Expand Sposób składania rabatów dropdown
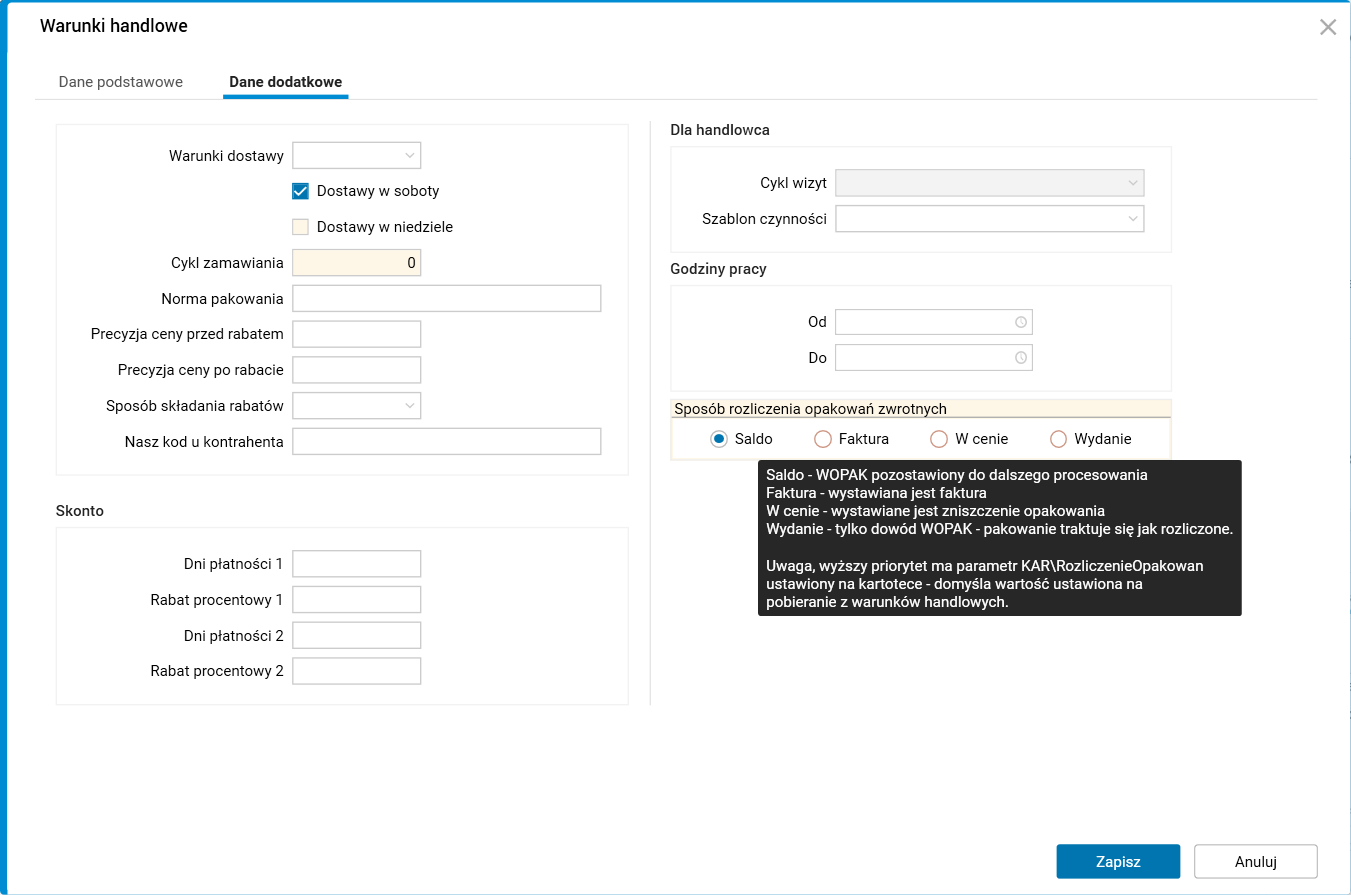The height and width of the screenshot is (895, 1351). [x=356, y=405]
